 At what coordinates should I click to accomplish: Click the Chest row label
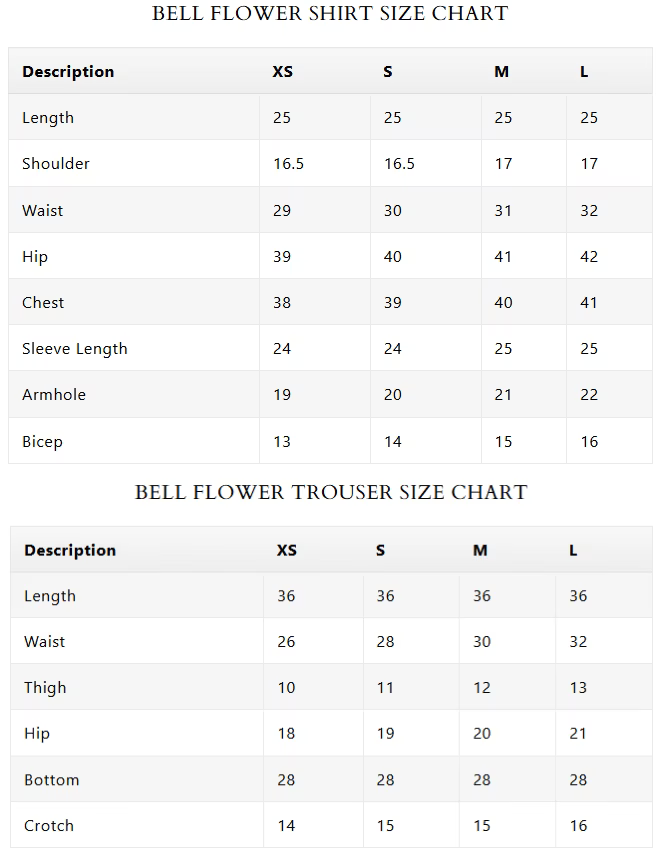coord(43,302)
